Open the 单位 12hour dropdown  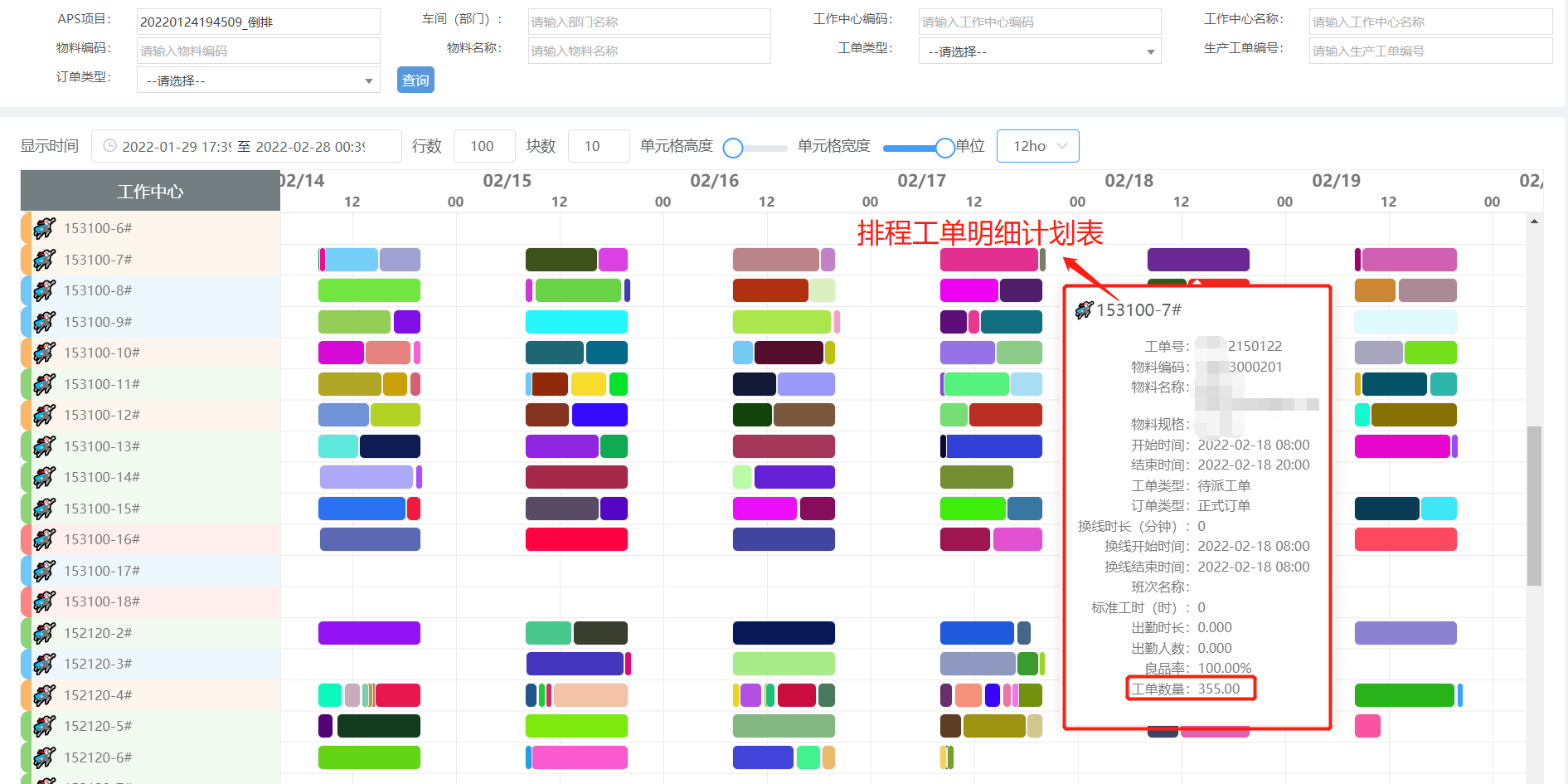tap(1036, 145)
